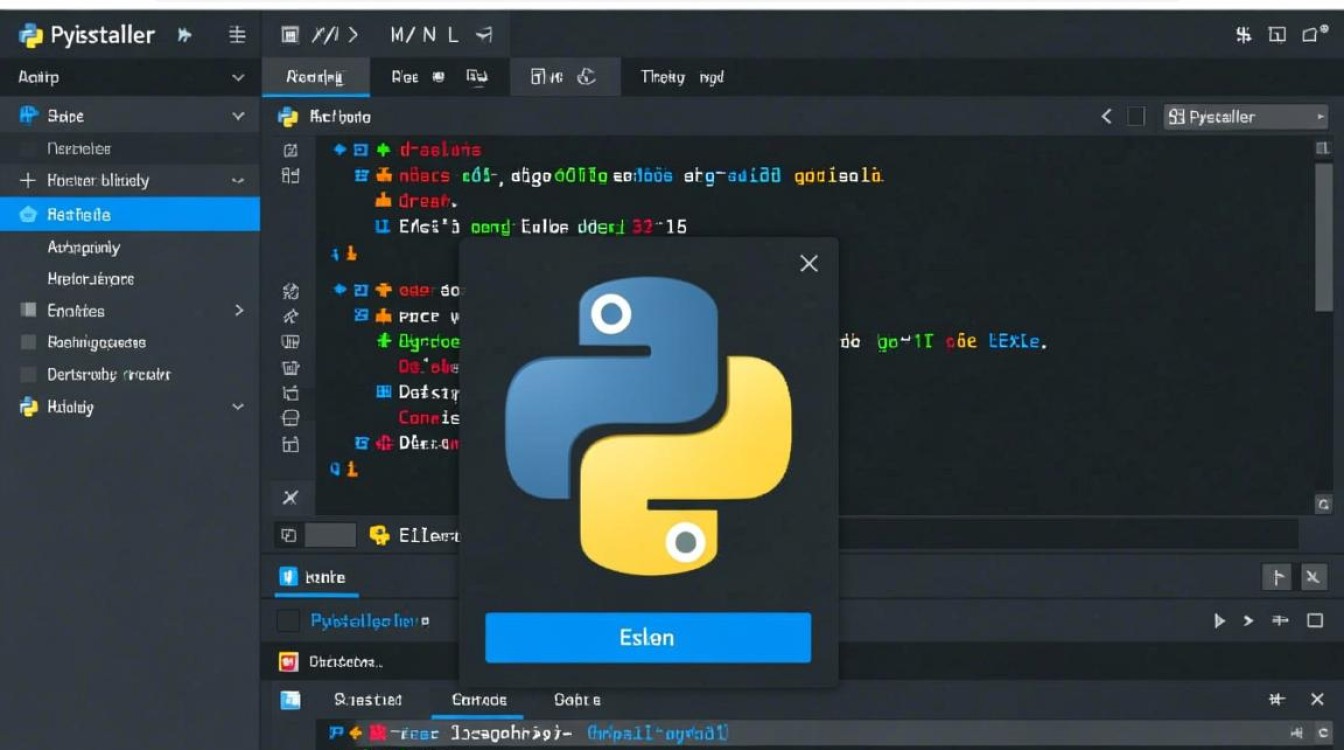Click the small icon at the bottom of the editor scrollbar
Image resolution: width=1344 pixels, height=750 pixels.
pyautogui.click(x=1324, y=504)
